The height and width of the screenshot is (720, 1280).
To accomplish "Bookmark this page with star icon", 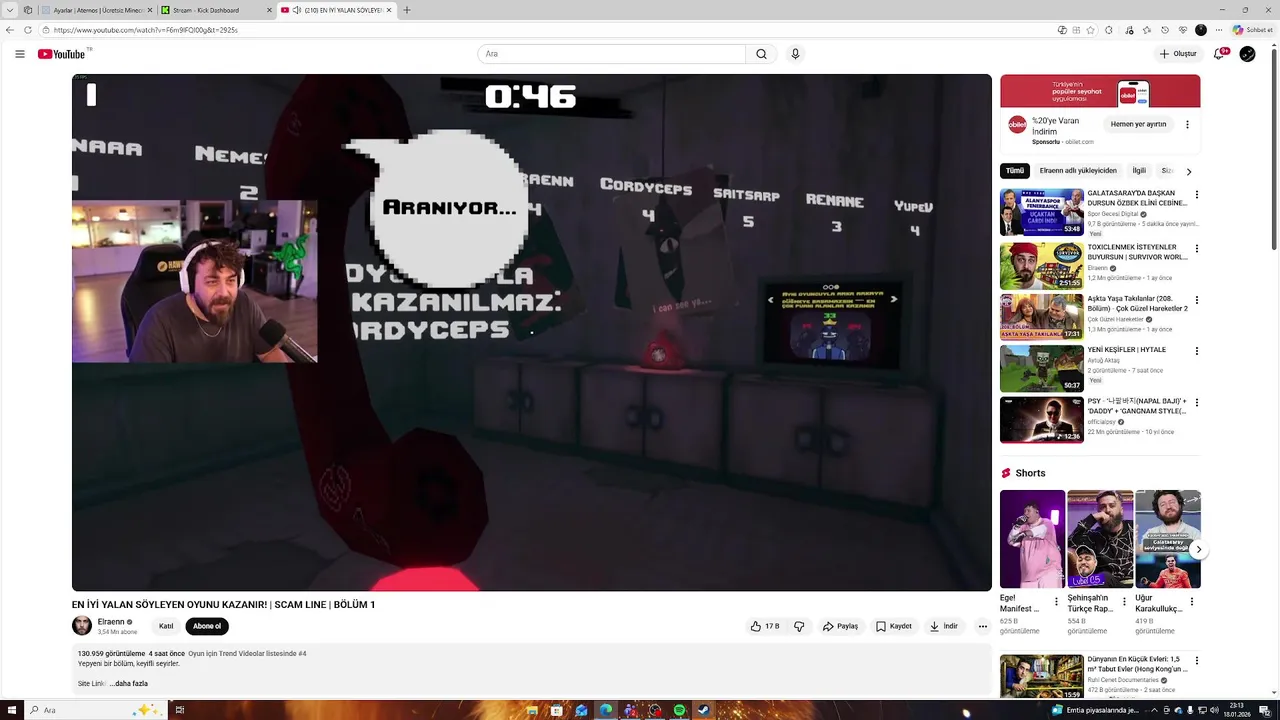I will pos(1091,30).
